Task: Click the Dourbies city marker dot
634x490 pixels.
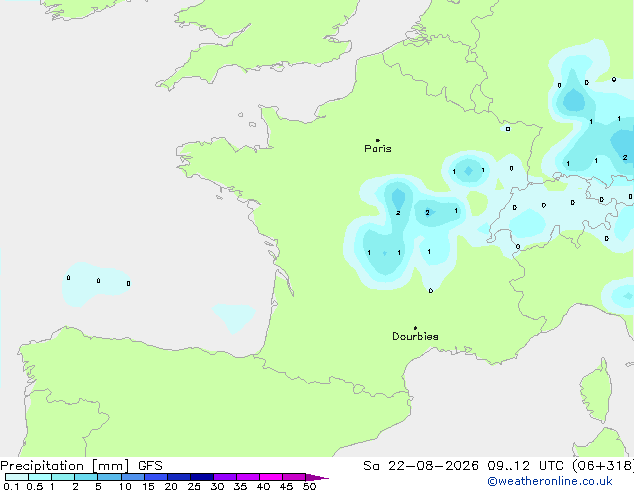Action: pos(415,328)
